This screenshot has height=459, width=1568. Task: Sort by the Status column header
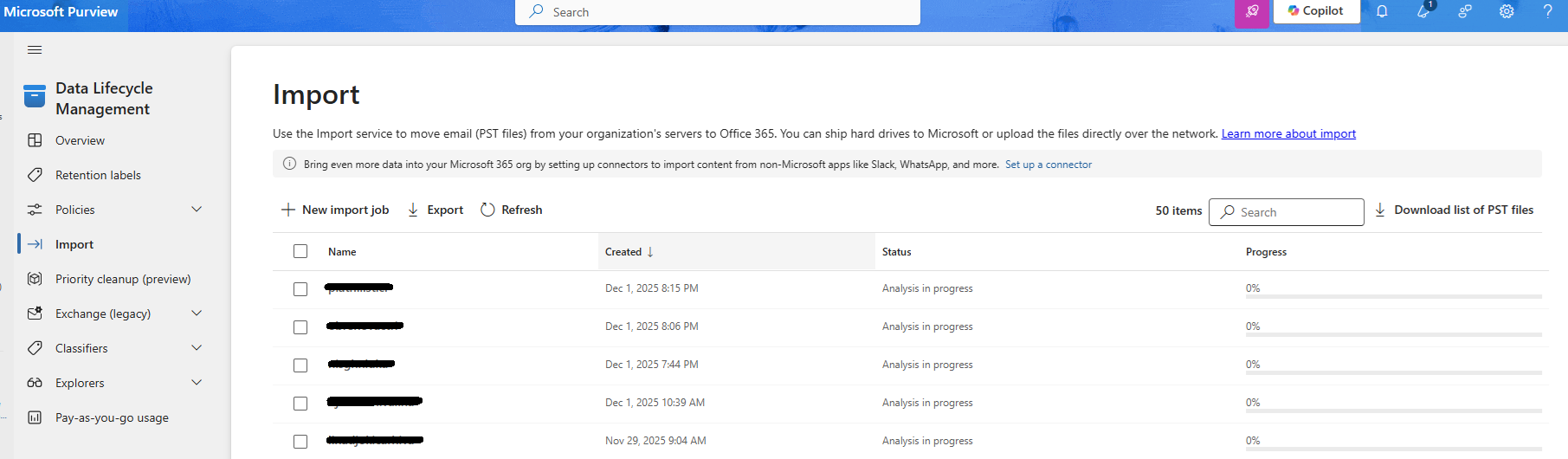coord(896,252)
